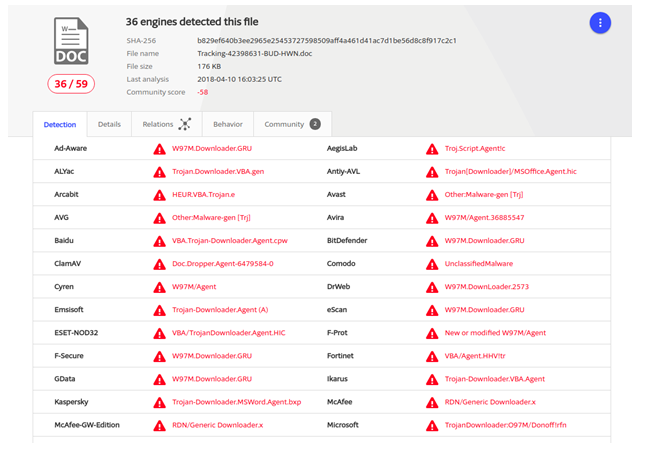The image size is (658, 451).
Task: Click the AegisLab detection warning icon
Action: [432, 149]
